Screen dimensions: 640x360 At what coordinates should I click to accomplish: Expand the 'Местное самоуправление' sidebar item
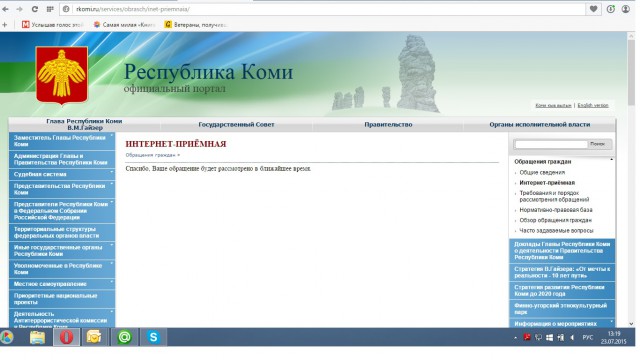[x=62, y=284]
